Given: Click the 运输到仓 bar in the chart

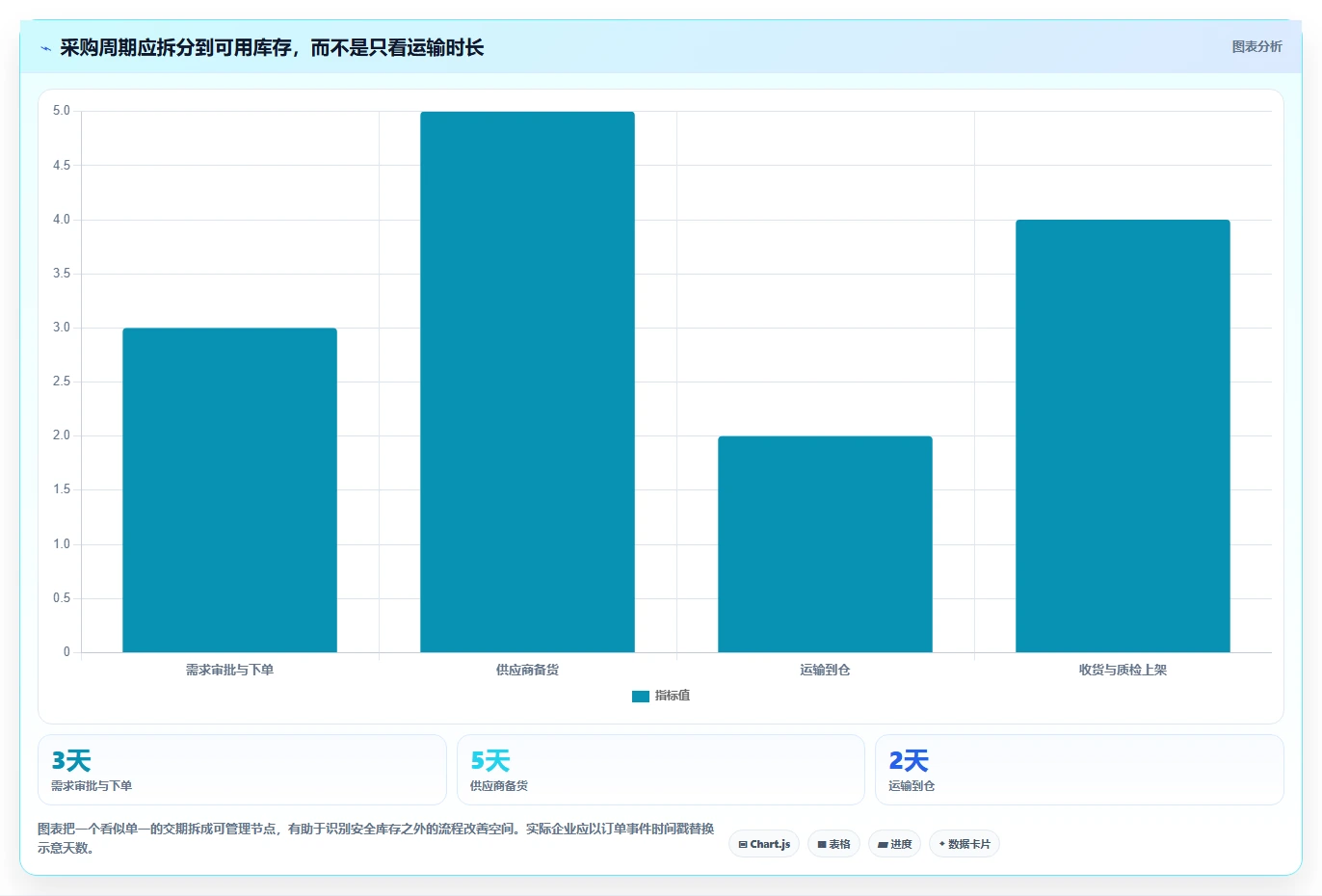Looking at the screenshot, I should [825, 544].
